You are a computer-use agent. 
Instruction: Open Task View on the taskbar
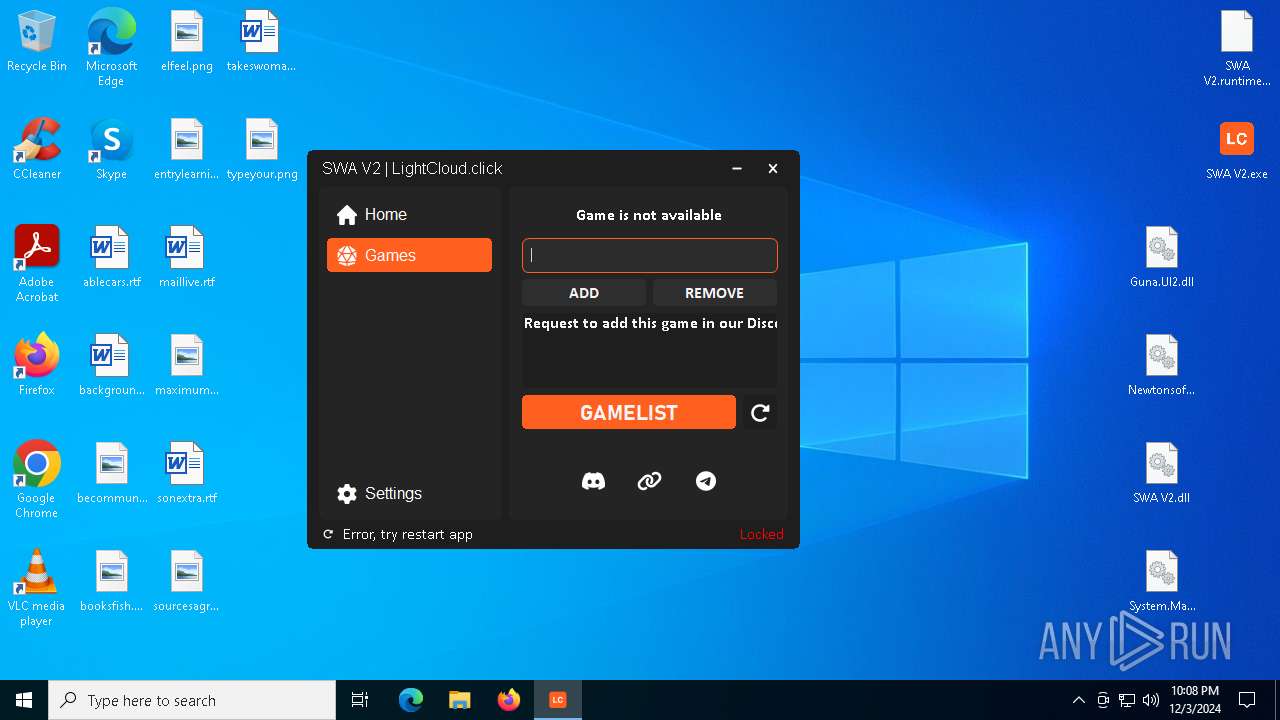click(x=360, y=700)
